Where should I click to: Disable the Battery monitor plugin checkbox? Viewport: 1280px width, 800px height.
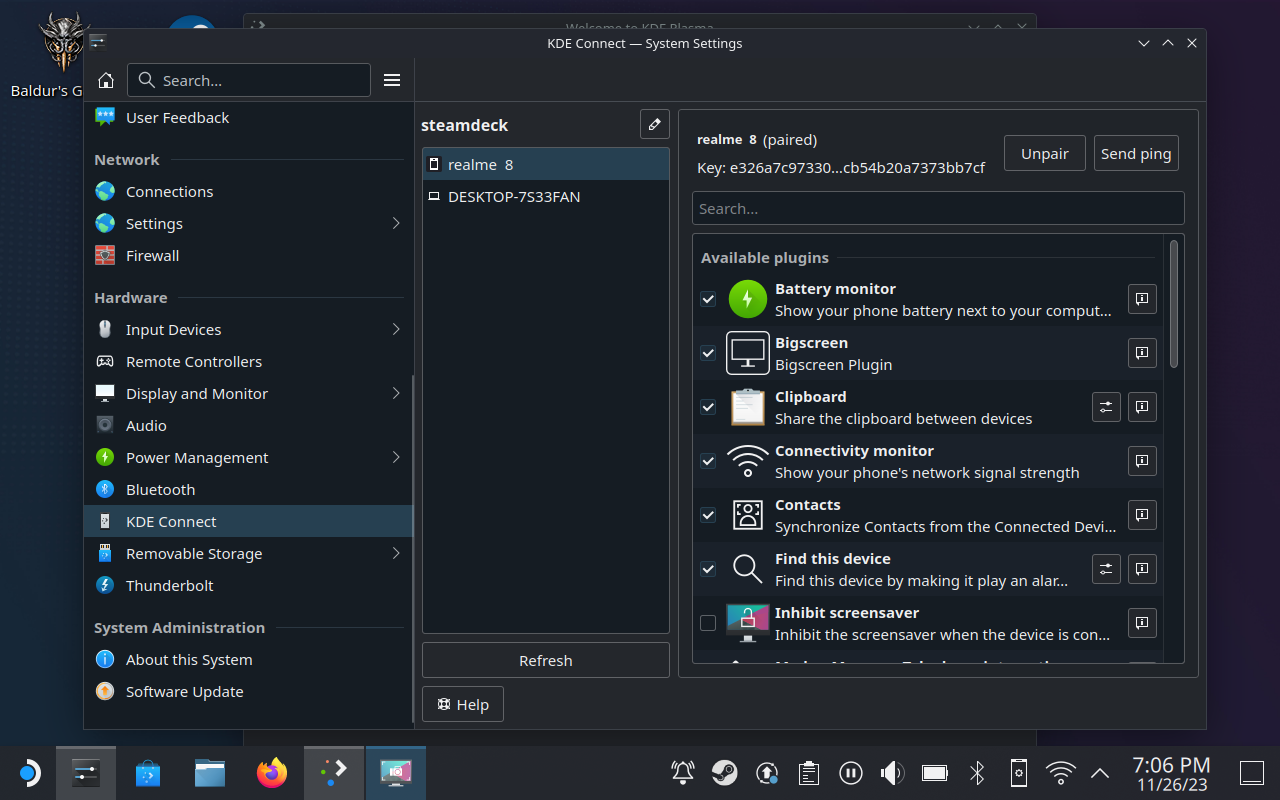708,299
